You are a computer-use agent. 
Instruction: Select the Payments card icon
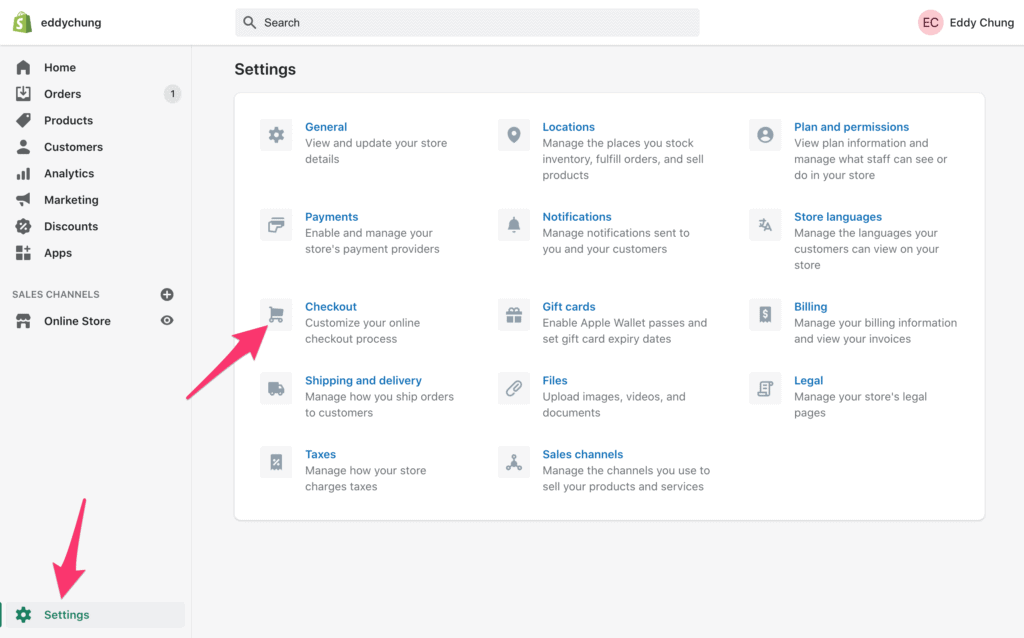click(x=276, y=224)
